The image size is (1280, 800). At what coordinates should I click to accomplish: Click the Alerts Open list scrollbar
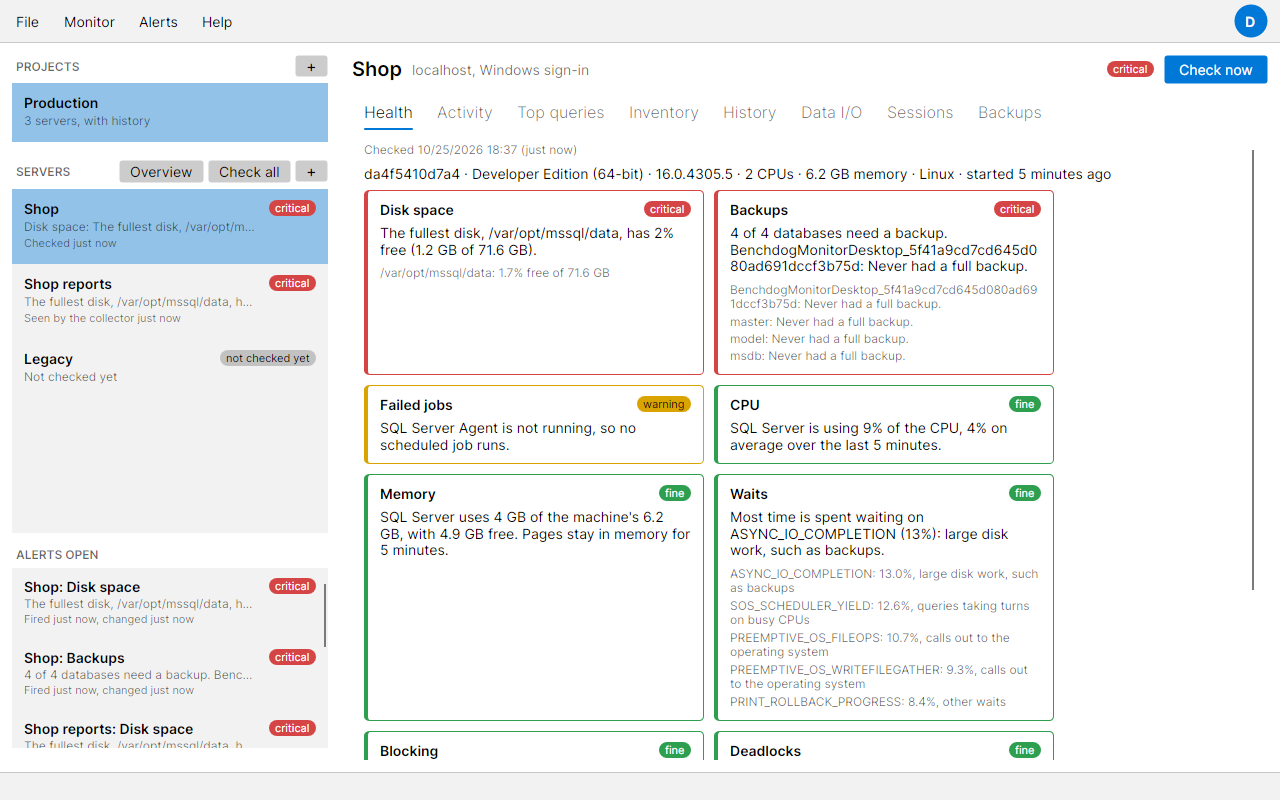325,615
